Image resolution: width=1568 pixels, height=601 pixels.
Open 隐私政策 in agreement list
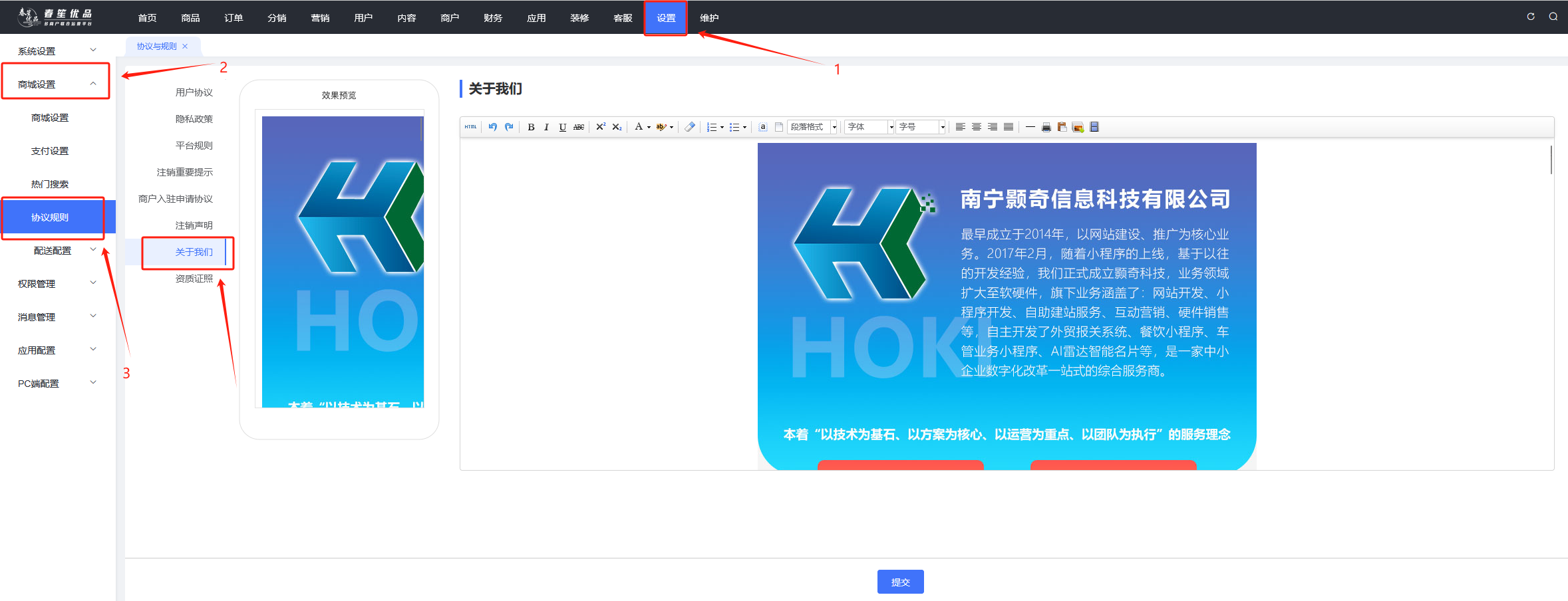pyautogui.click(x=194, y=119)
